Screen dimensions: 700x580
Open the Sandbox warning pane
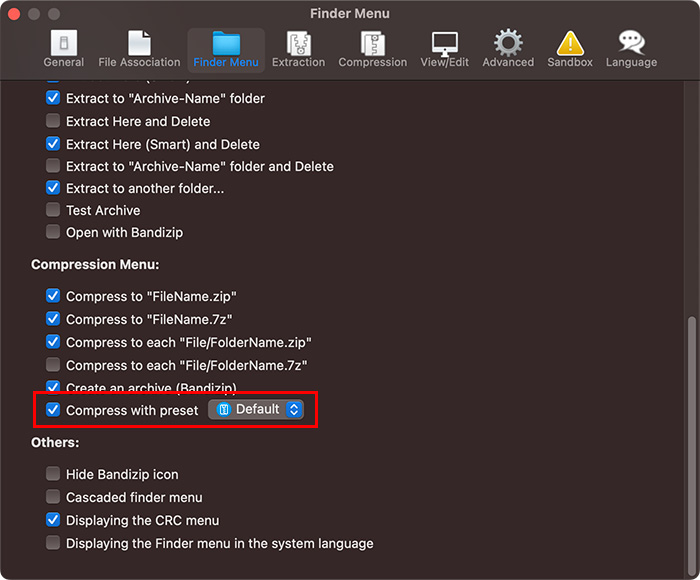click(569, 49)
